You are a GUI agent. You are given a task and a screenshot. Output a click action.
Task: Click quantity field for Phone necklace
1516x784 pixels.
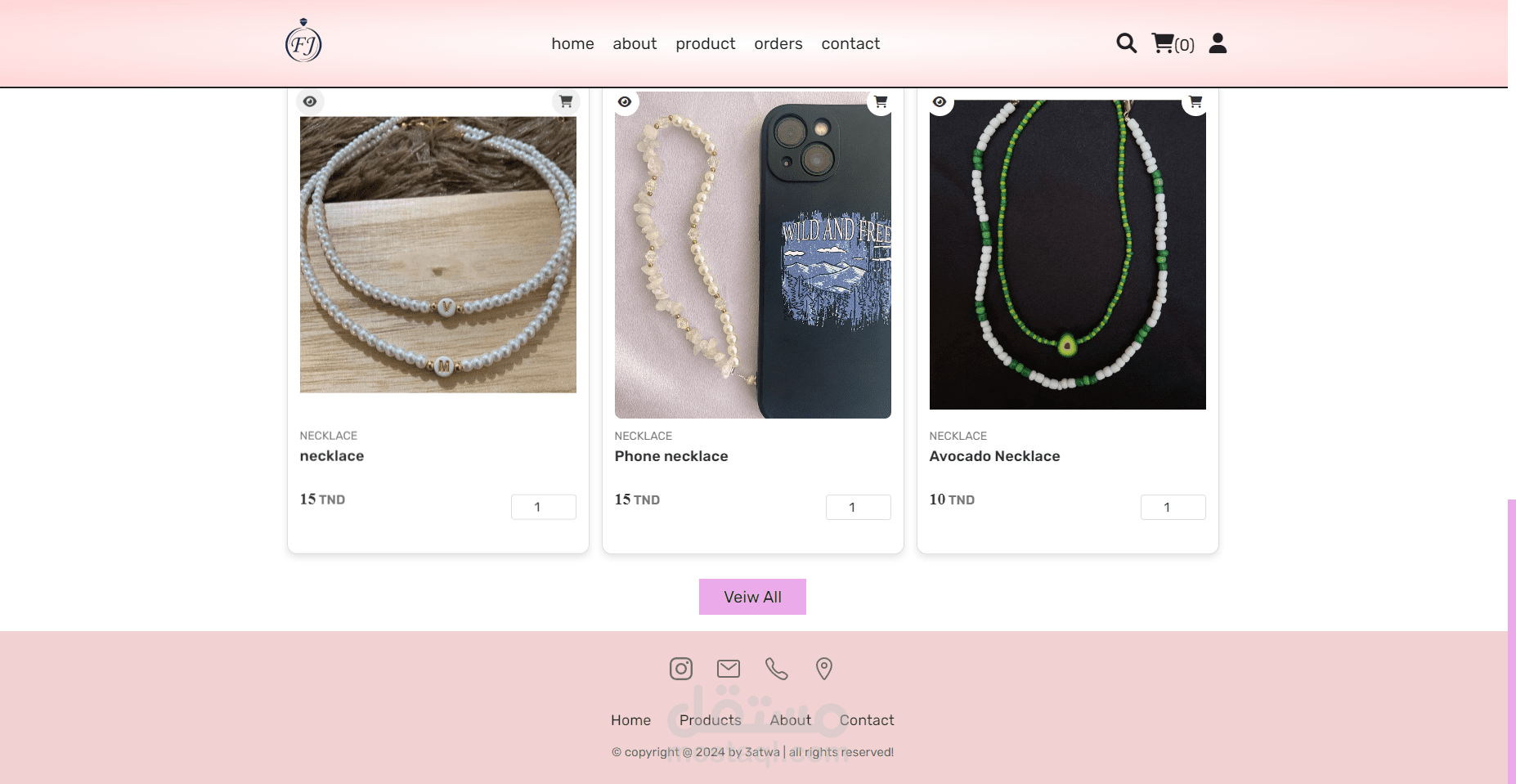click(x=858, y=507)
